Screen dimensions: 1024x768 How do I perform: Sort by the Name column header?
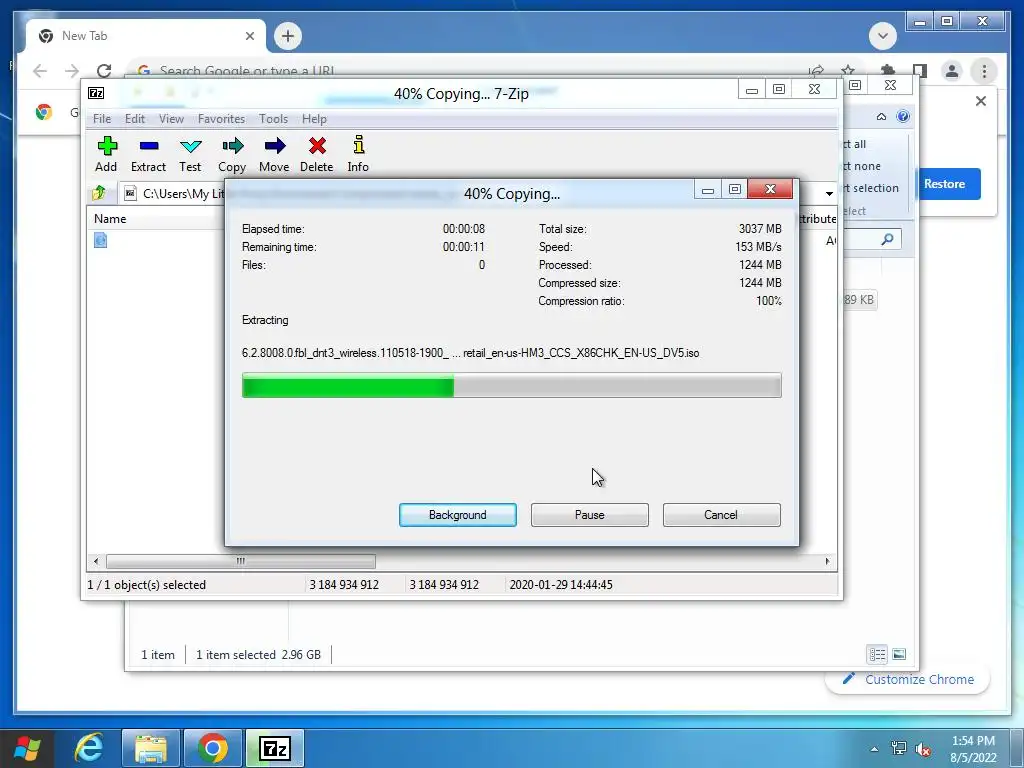pos(110,219)
